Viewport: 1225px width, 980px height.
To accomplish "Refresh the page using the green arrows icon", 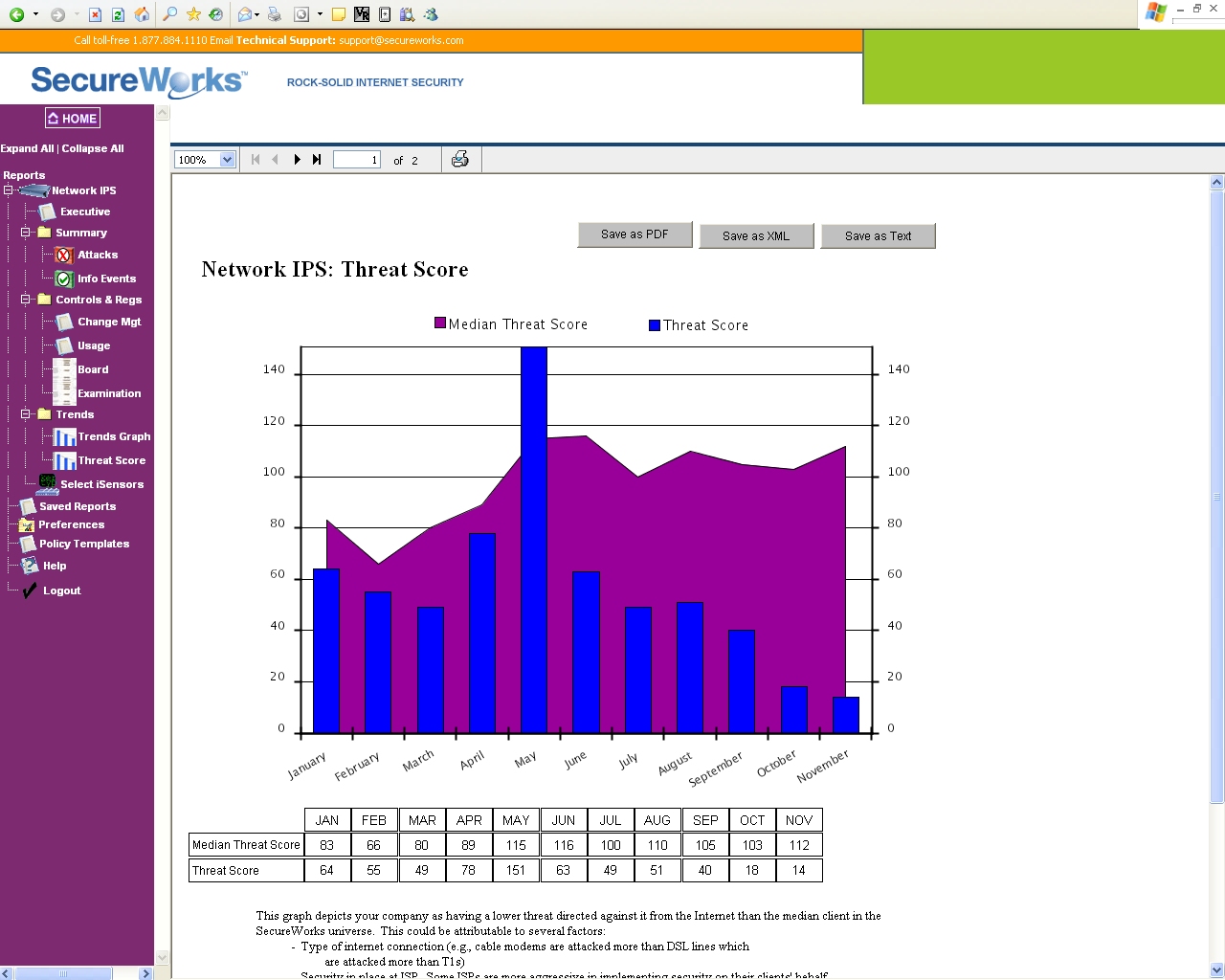I will pos(118,14).
